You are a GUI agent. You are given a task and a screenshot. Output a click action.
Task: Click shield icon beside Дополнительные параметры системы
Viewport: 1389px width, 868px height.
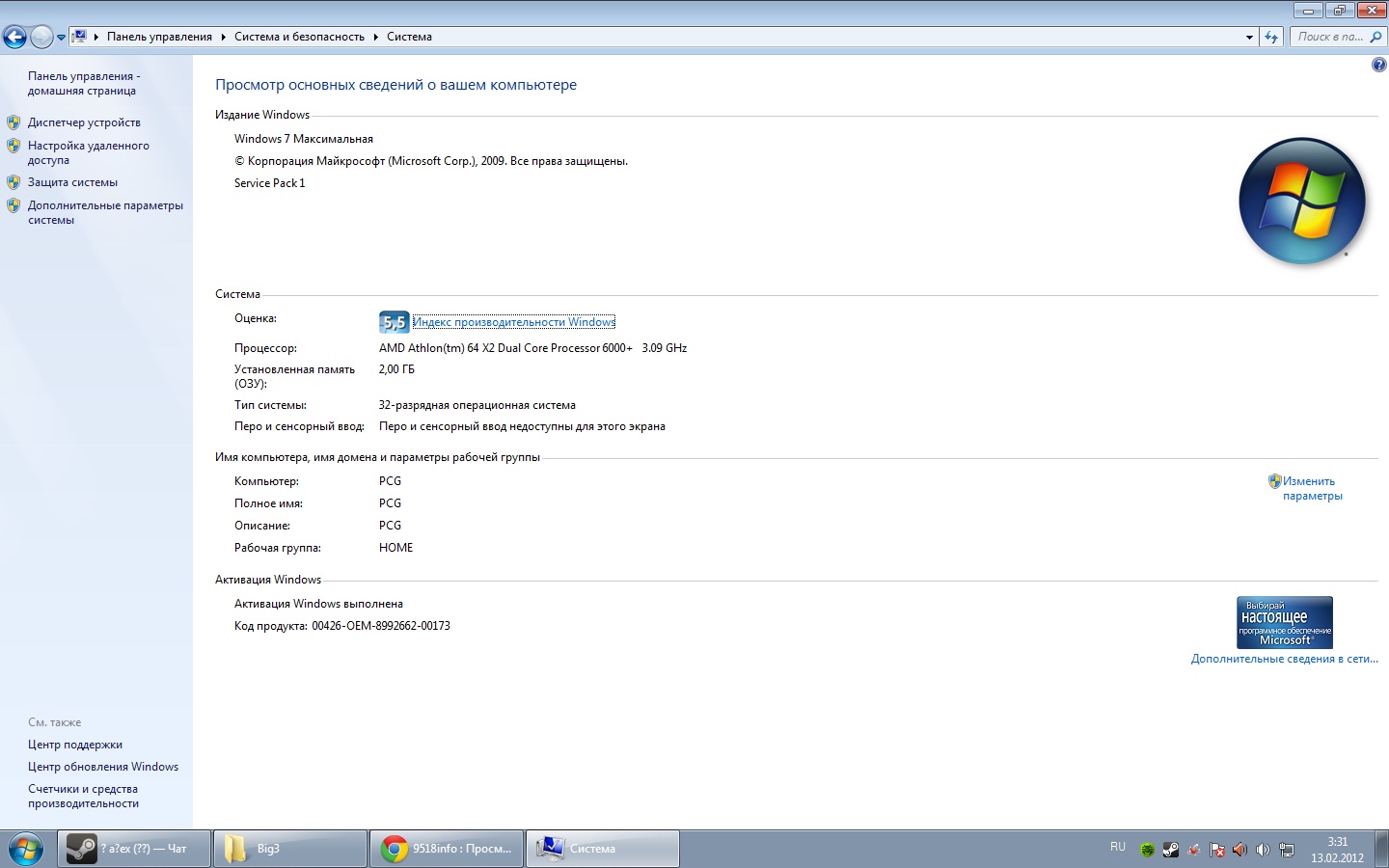click(14, 205)
